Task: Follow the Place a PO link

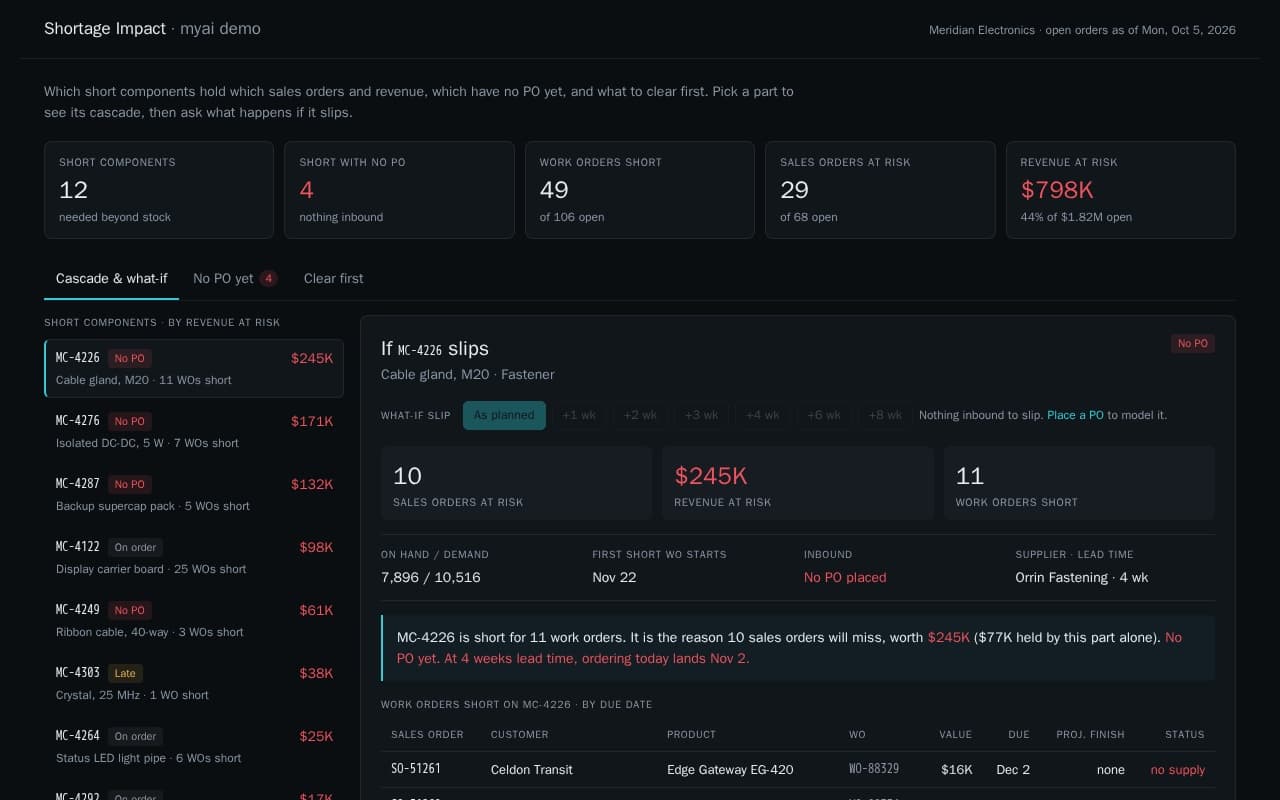Action: coord(1075,415)
